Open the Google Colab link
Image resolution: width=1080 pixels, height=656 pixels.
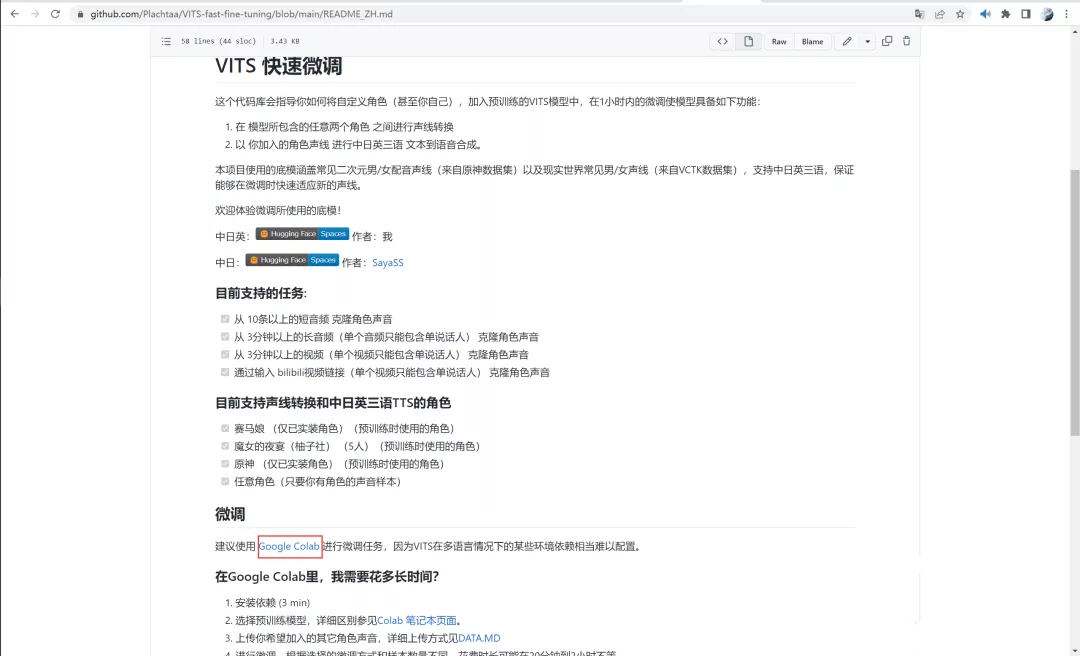point(289,546)
